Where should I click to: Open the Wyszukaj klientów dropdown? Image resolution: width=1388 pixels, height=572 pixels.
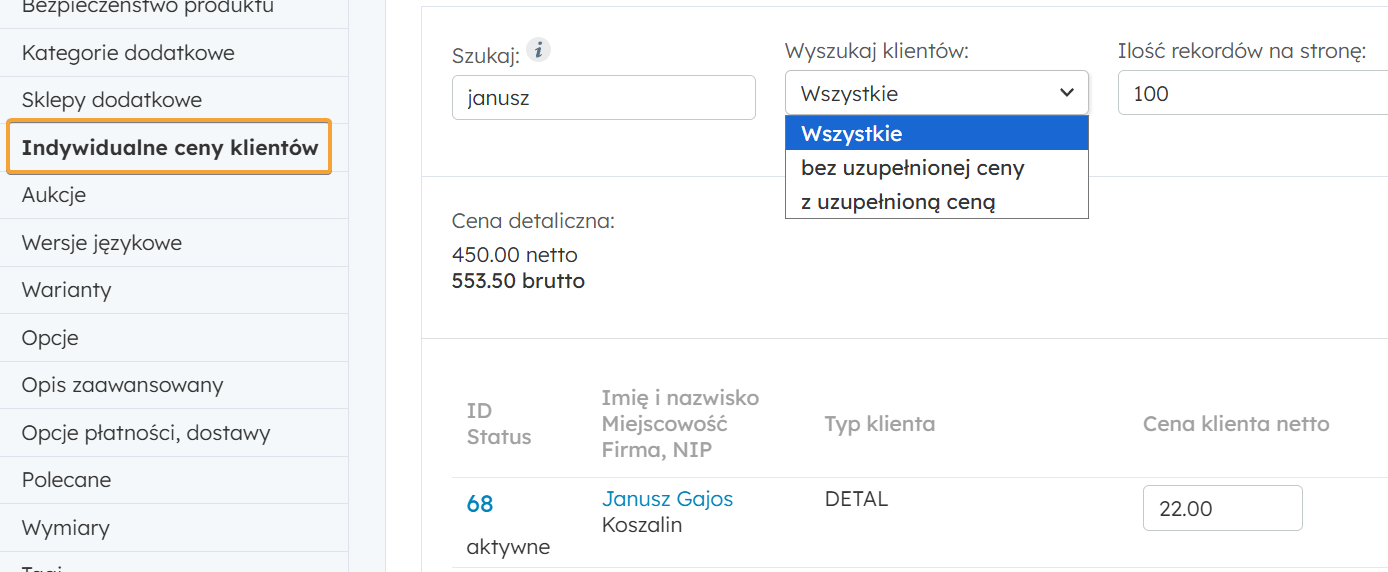pyautogui.click(x=936, y=93)
